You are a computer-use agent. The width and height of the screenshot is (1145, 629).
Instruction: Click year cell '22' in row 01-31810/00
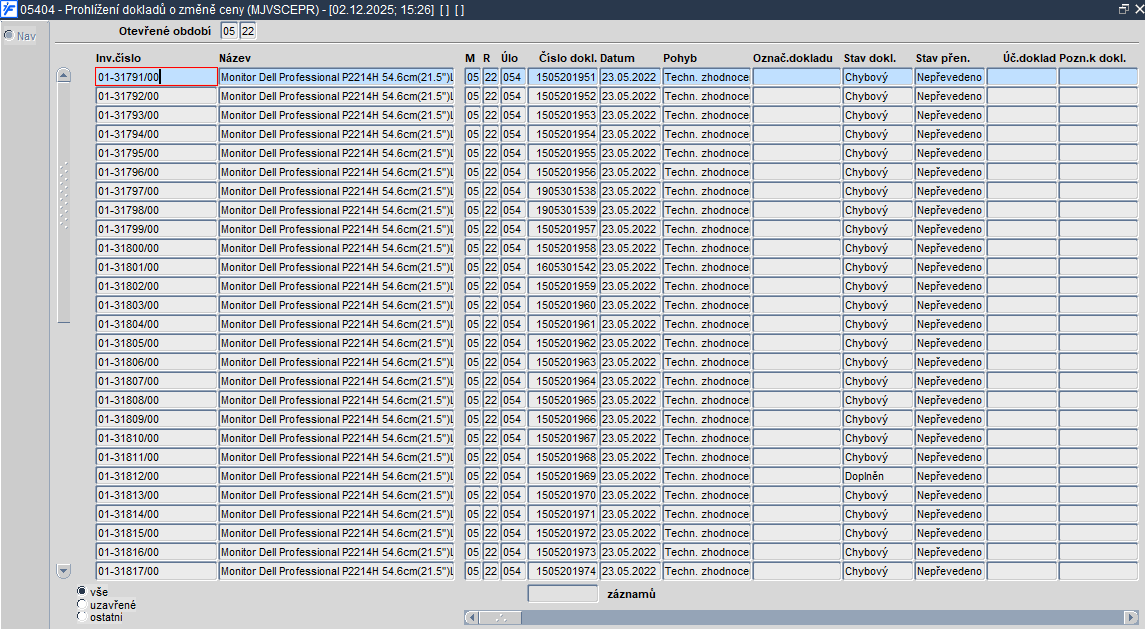[491, 438]
